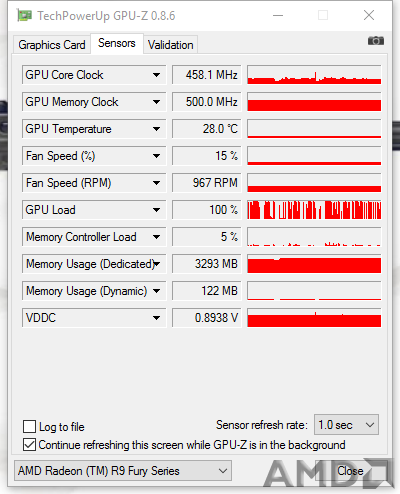Click the GPU Load history graph

coord(314,210)
